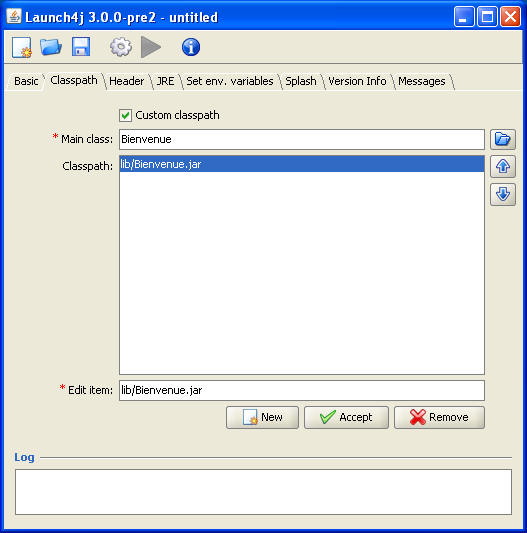Move the classpath entry down
Image resolution: width=527 pixels, height=533 pixels.
click(x=503, y=194)
